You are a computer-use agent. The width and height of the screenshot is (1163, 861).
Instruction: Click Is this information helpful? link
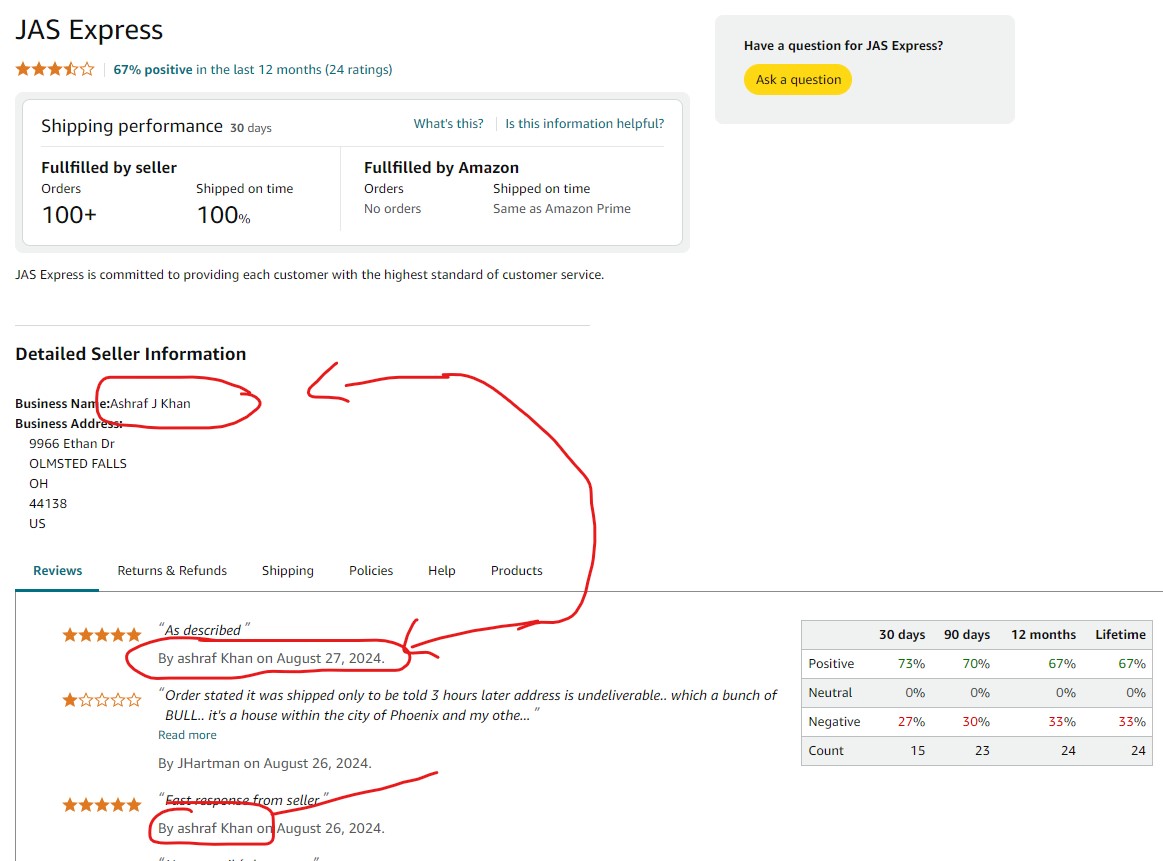tap(584, 124)
